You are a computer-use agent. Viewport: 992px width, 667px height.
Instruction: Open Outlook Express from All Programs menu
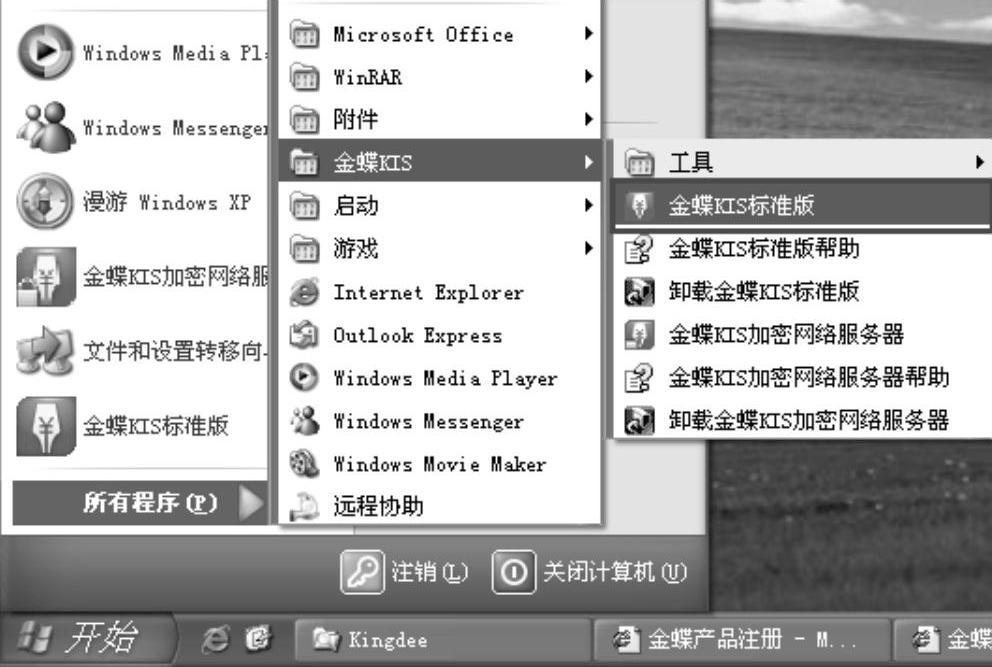click(x=440, y=335)
